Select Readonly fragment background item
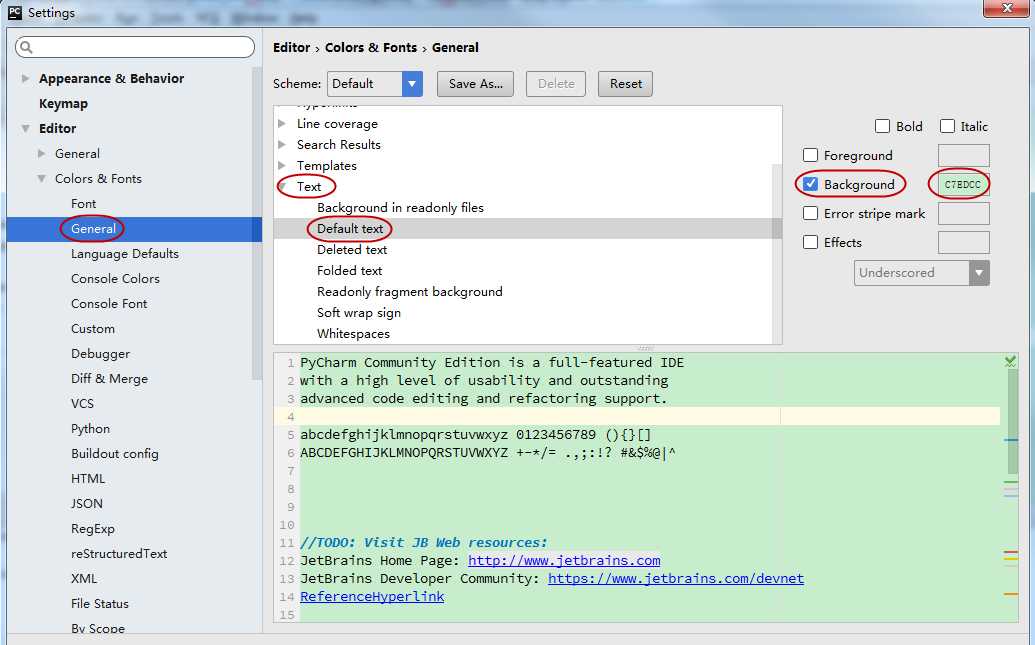1035x645 pixels. [409, 292]
